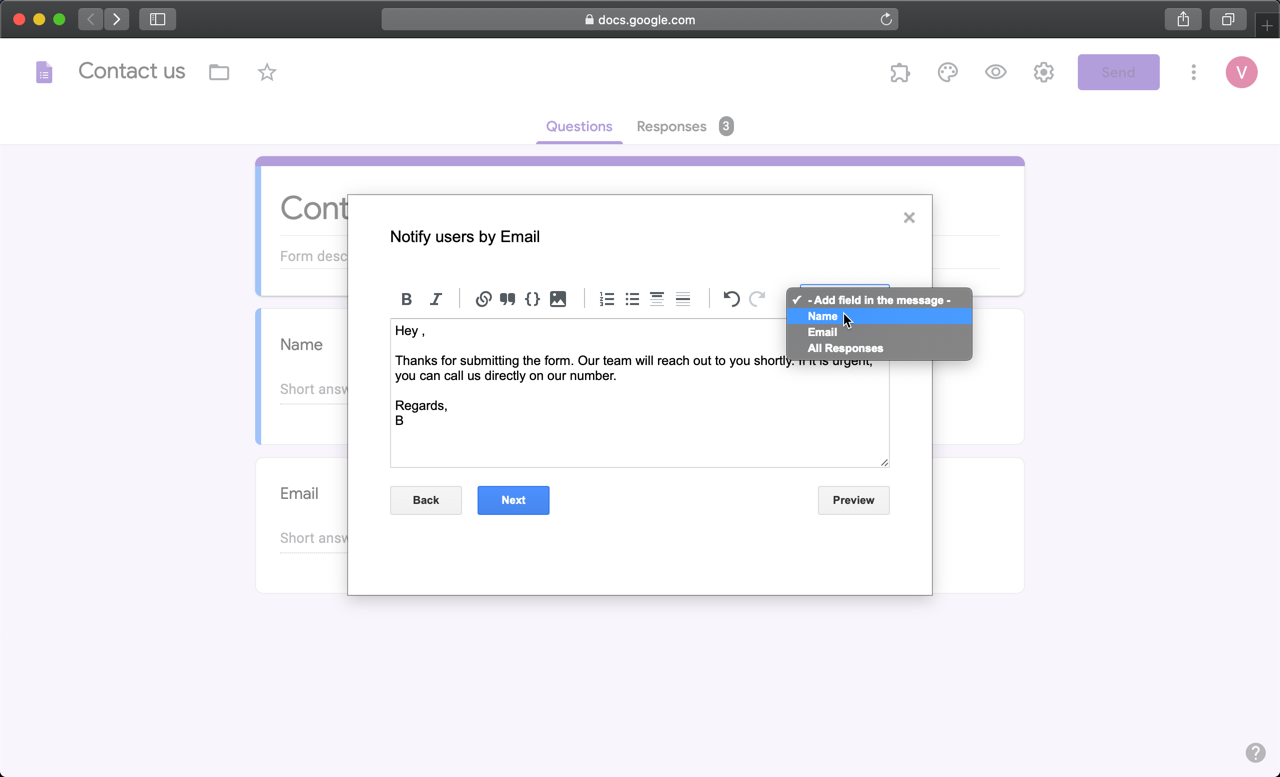
Task: Open the Questions tab
Action: pos(579,126)
